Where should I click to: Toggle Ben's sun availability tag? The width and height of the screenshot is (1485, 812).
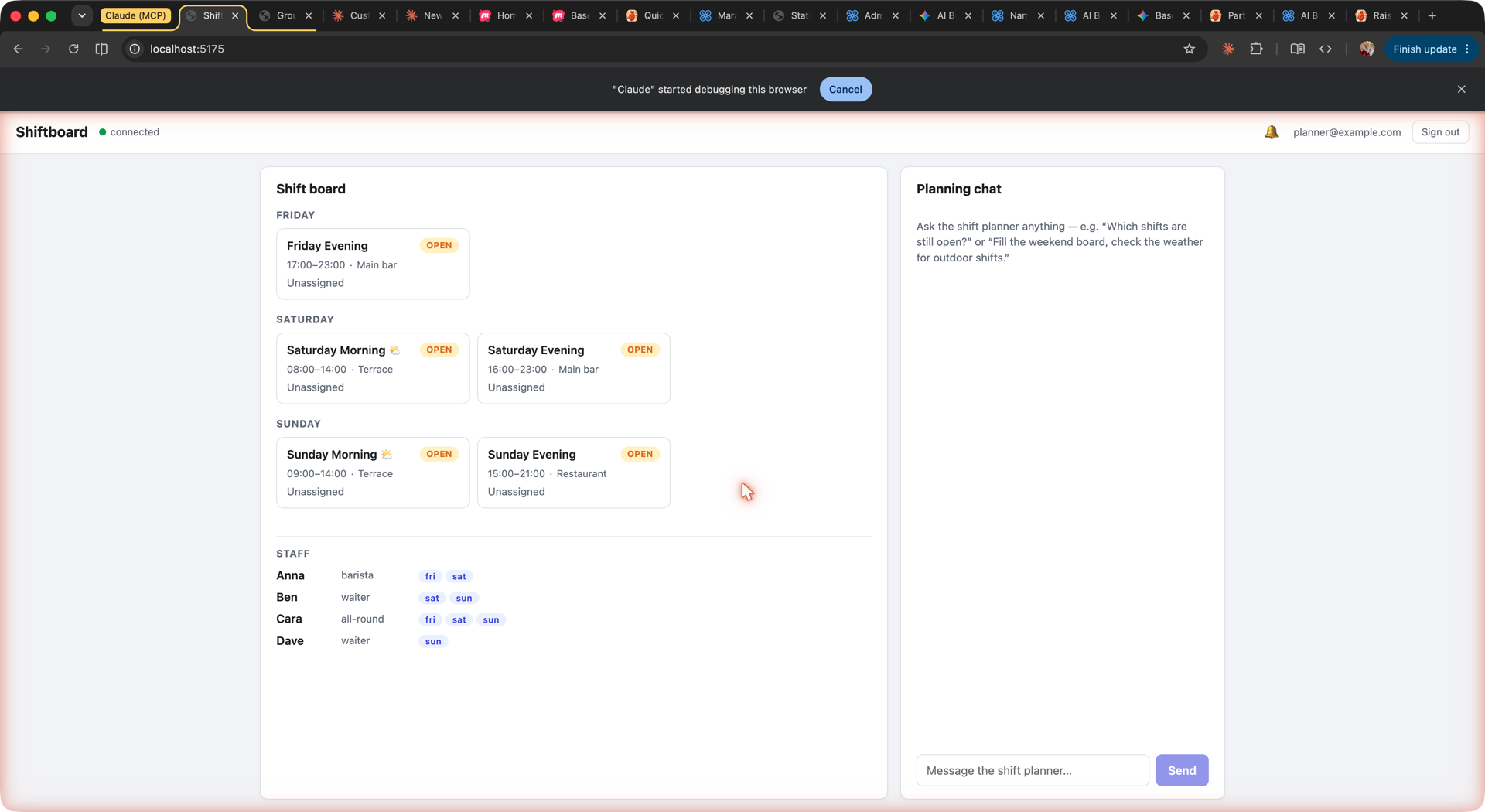(463, 598)
